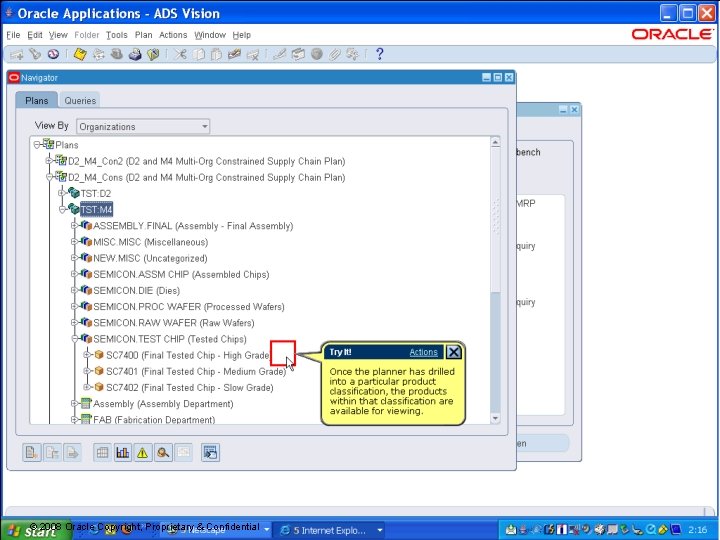
Task: Open the Window menu
Action: point(210,35)
